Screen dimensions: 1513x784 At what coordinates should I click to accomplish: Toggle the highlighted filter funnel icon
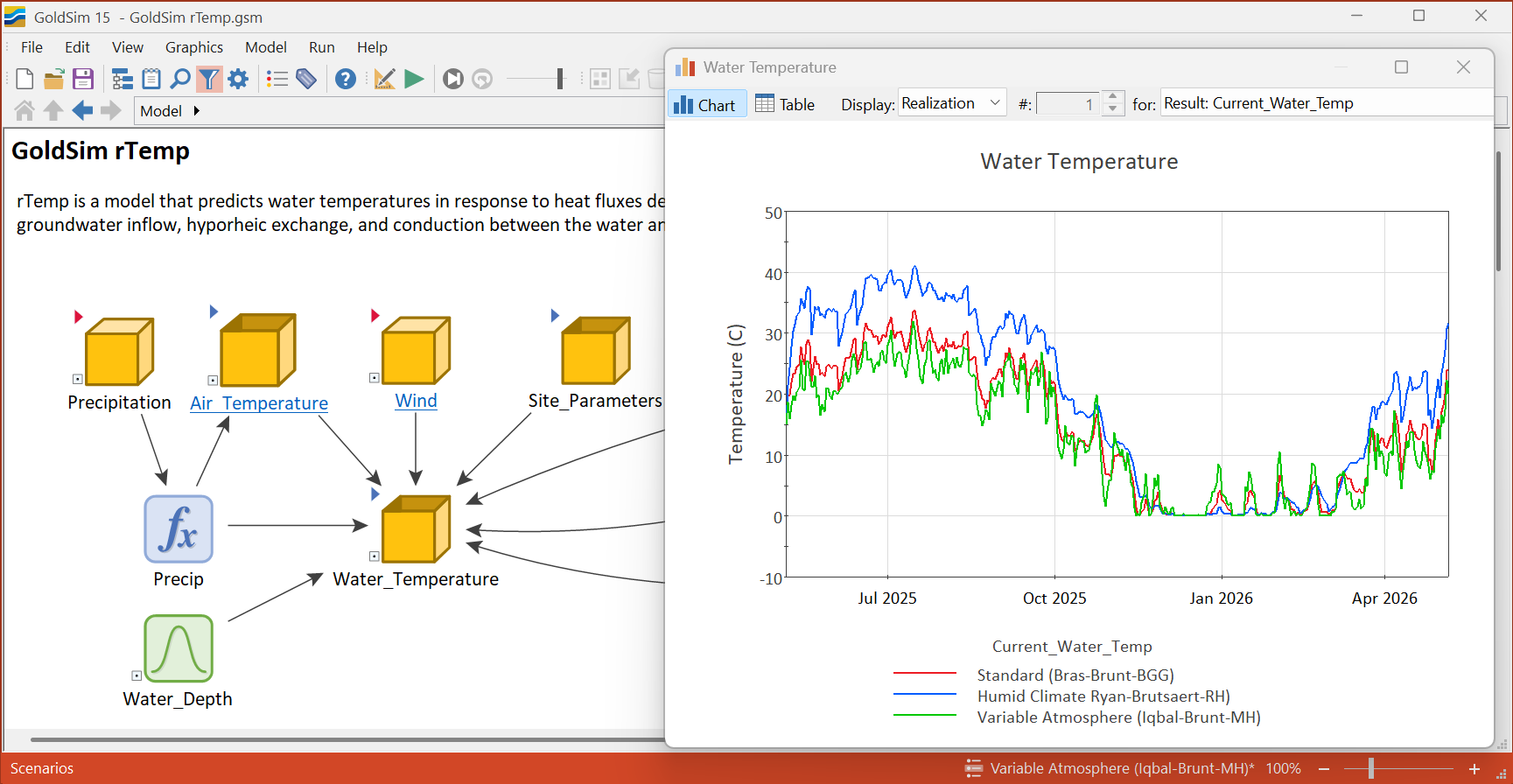click(x=209, y=79)
